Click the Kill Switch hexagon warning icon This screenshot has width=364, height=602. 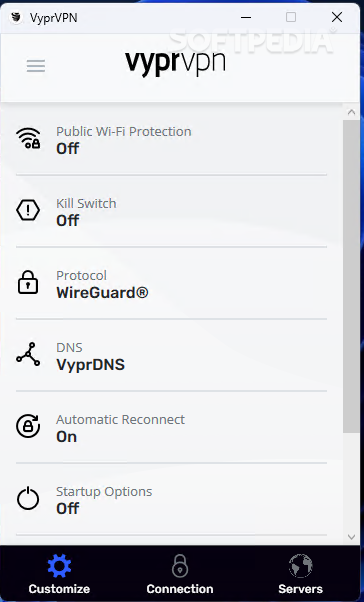[x=28, y=211]
